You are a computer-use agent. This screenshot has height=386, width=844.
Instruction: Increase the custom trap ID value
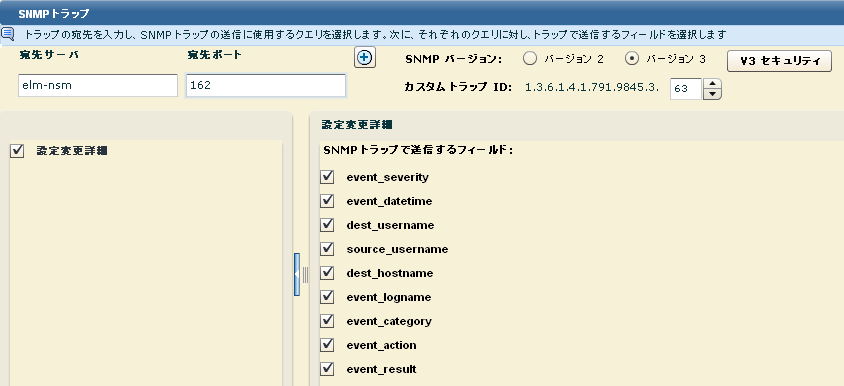pos(712,83)
